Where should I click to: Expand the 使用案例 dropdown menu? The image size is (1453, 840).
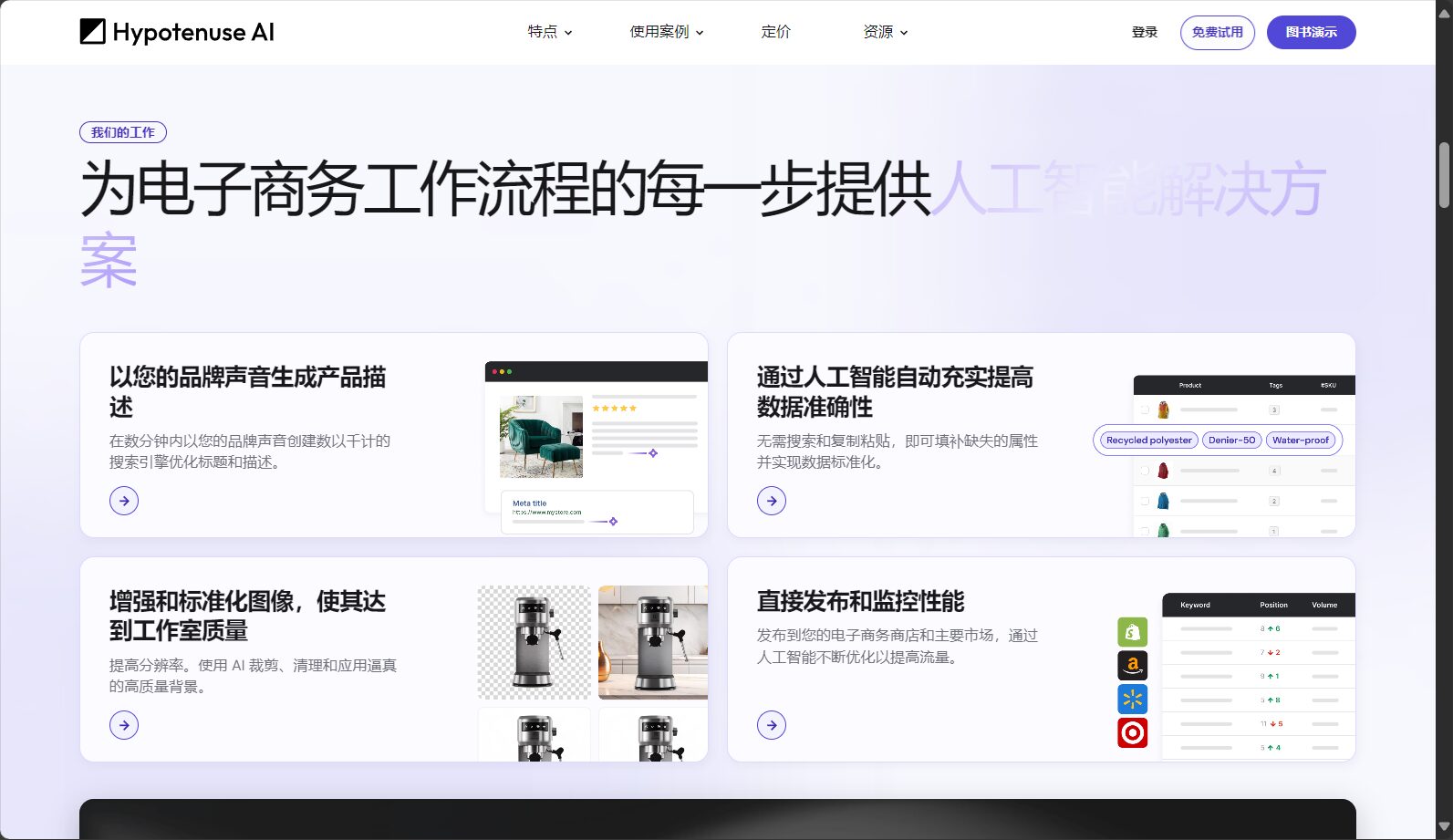(x=667, y=32)
